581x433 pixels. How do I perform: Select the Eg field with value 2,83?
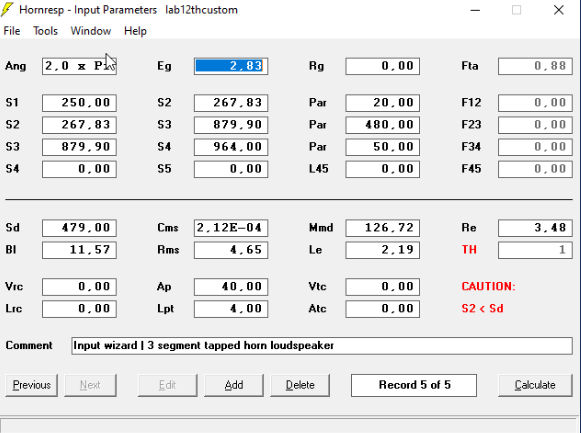231,66
